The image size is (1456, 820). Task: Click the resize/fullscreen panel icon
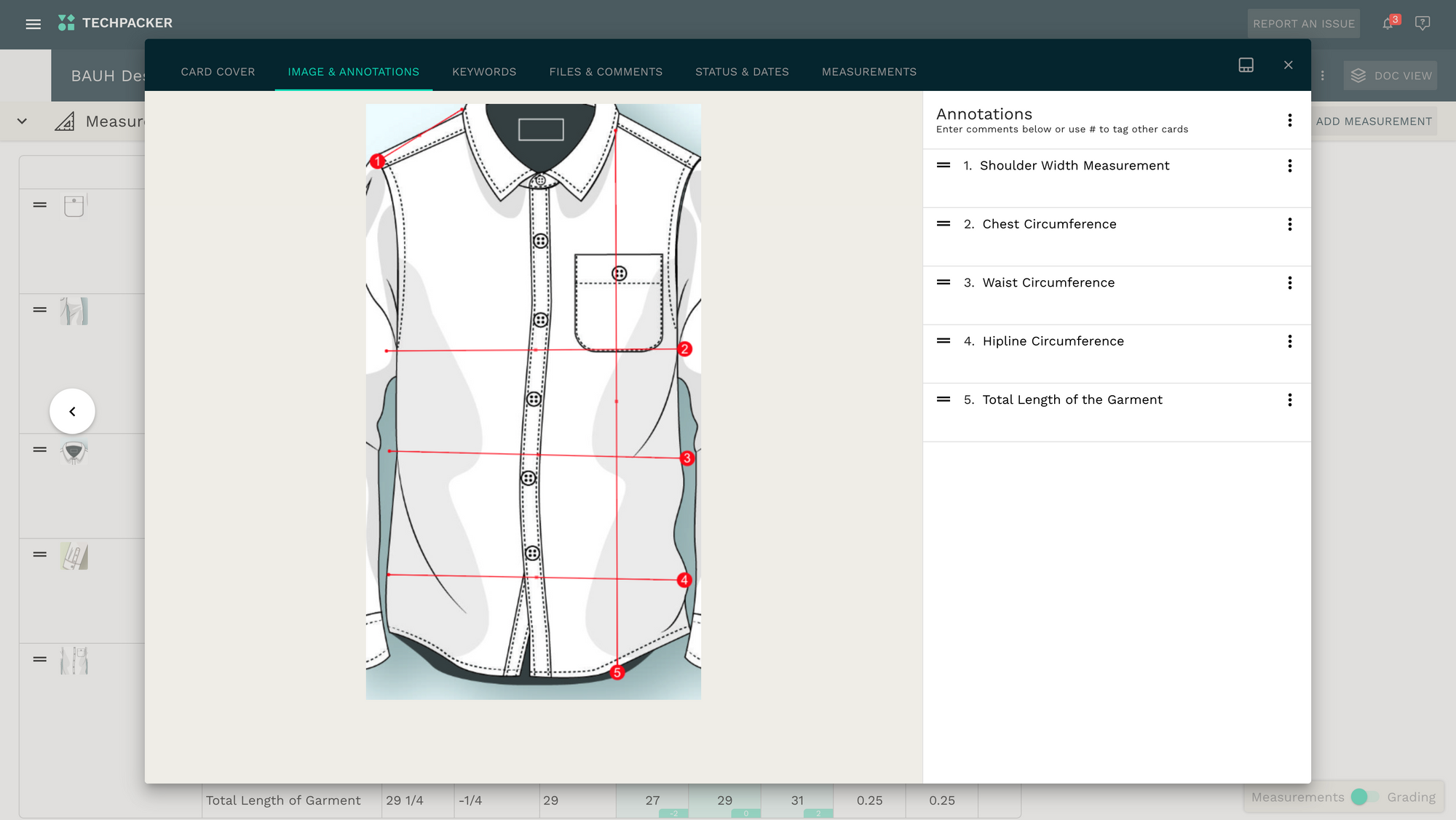1246,64
